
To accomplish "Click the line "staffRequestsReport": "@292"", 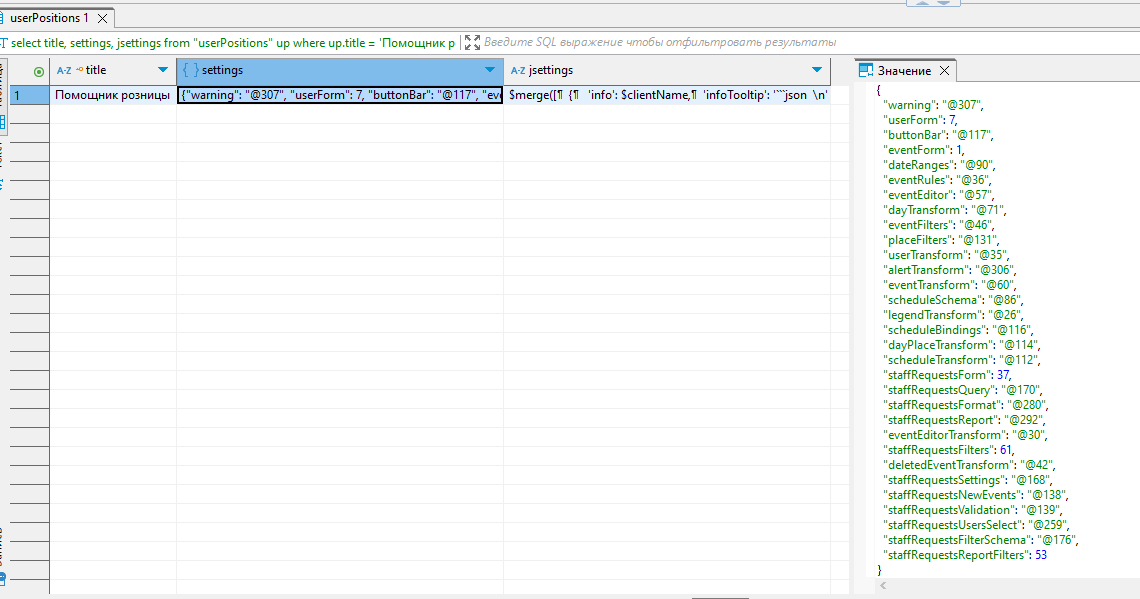I will [964, 419].
